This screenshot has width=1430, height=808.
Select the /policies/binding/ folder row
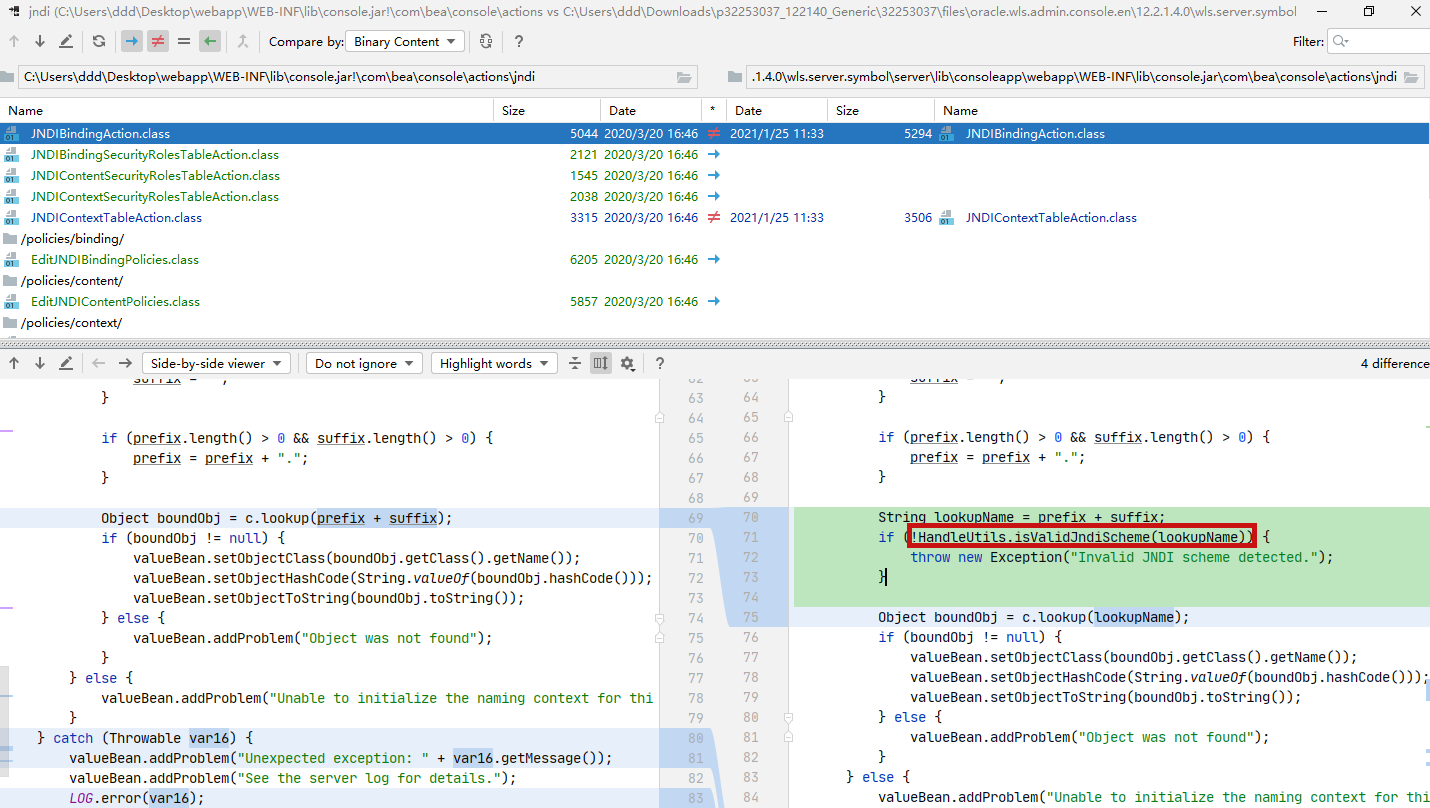click(x=72, y=238)
